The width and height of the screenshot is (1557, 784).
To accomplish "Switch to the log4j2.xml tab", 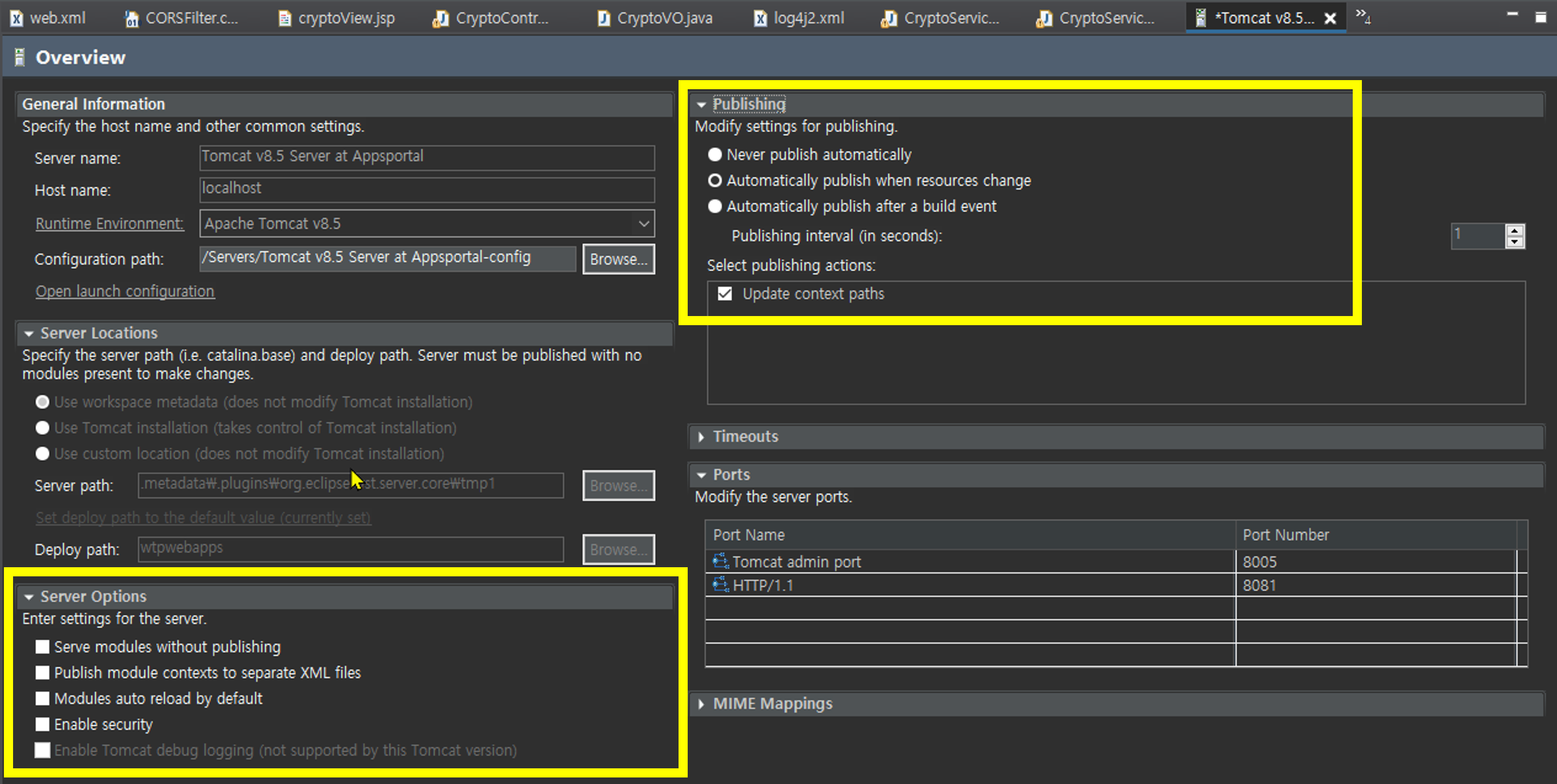I will [x=808, y=19].
